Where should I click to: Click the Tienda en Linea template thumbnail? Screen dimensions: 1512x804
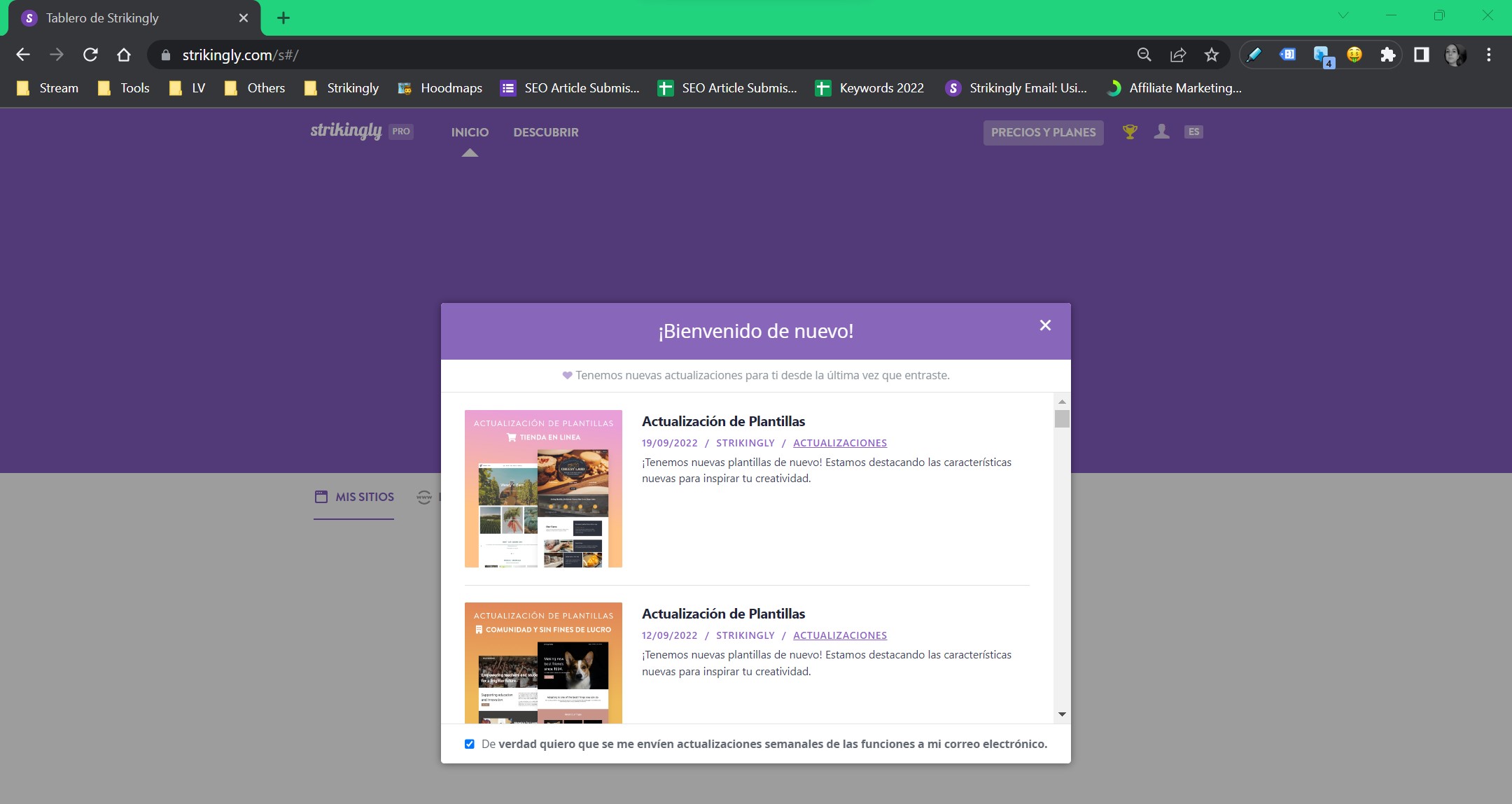click(x=543, y=488)
